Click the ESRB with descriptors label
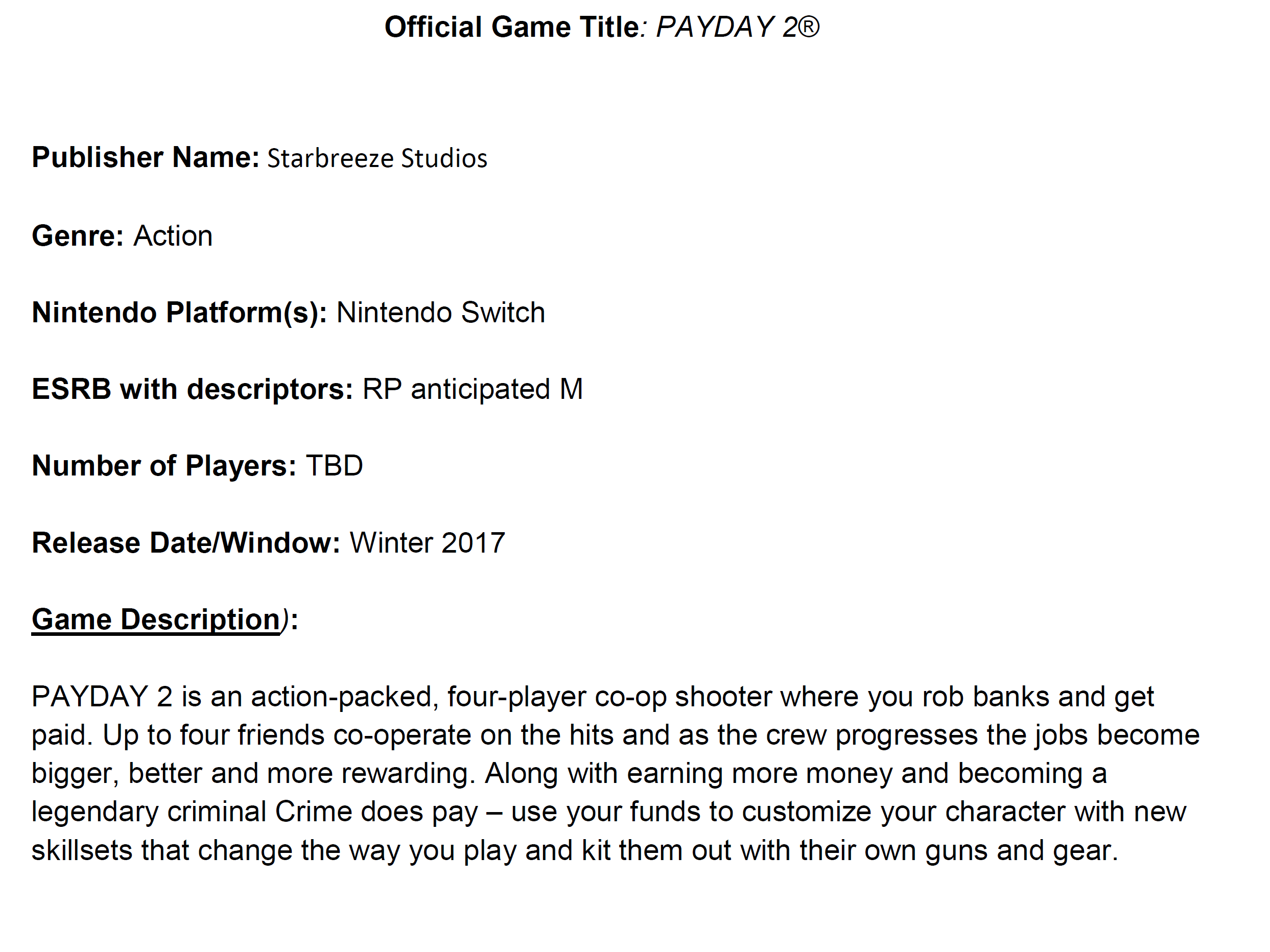This screenshot has width=1270, height=952. pos(192,389)
